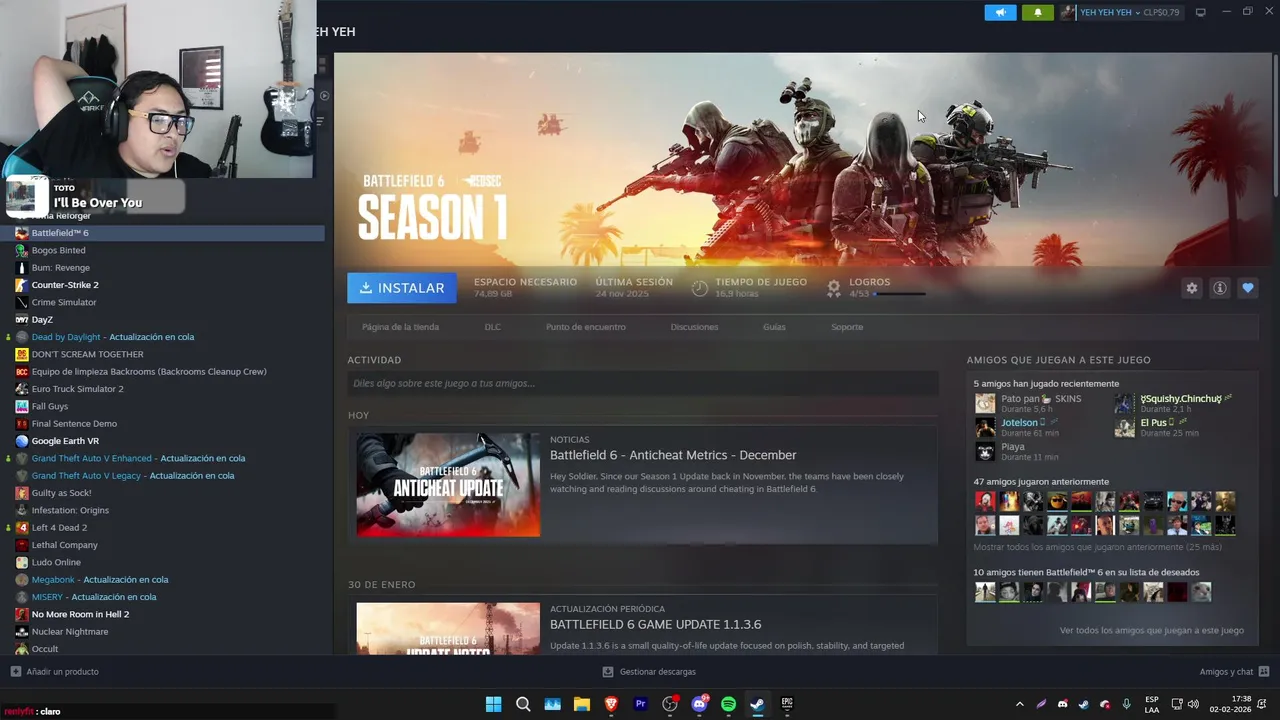Open Adobe Premiere Pro from taskbar

(641, 704)
